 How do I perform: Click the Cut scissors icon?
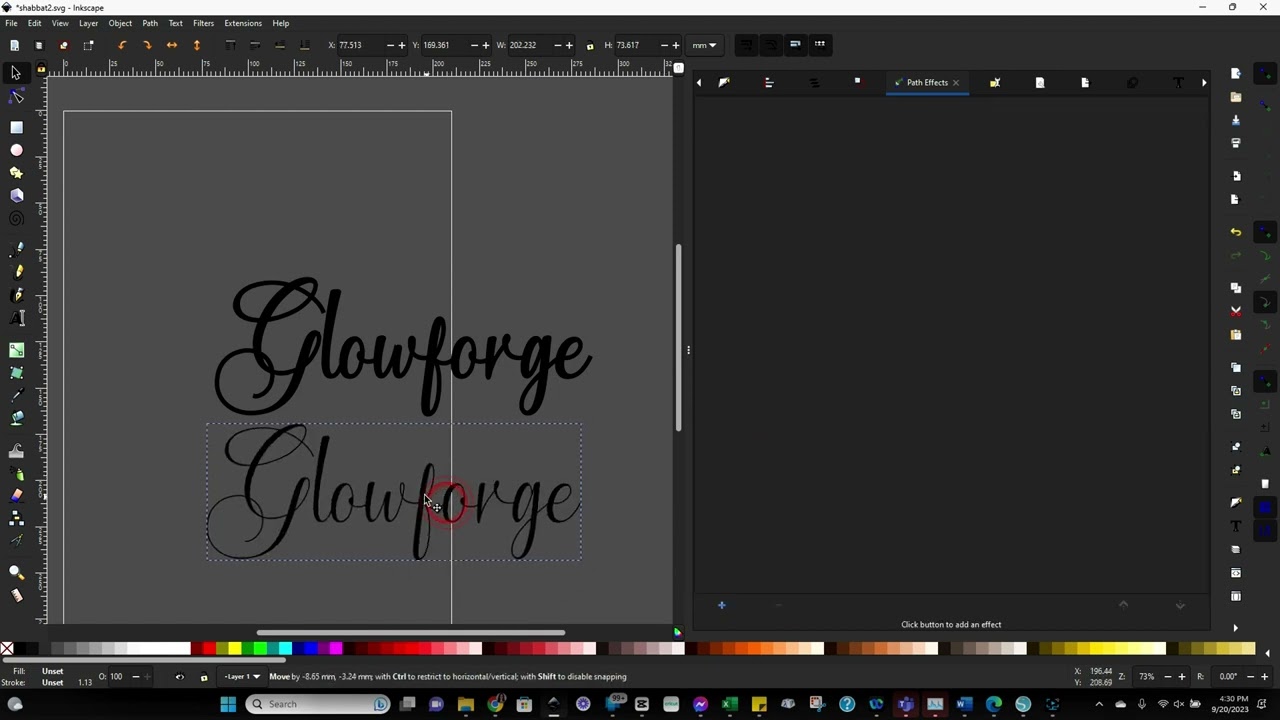tap(1236, 311)
